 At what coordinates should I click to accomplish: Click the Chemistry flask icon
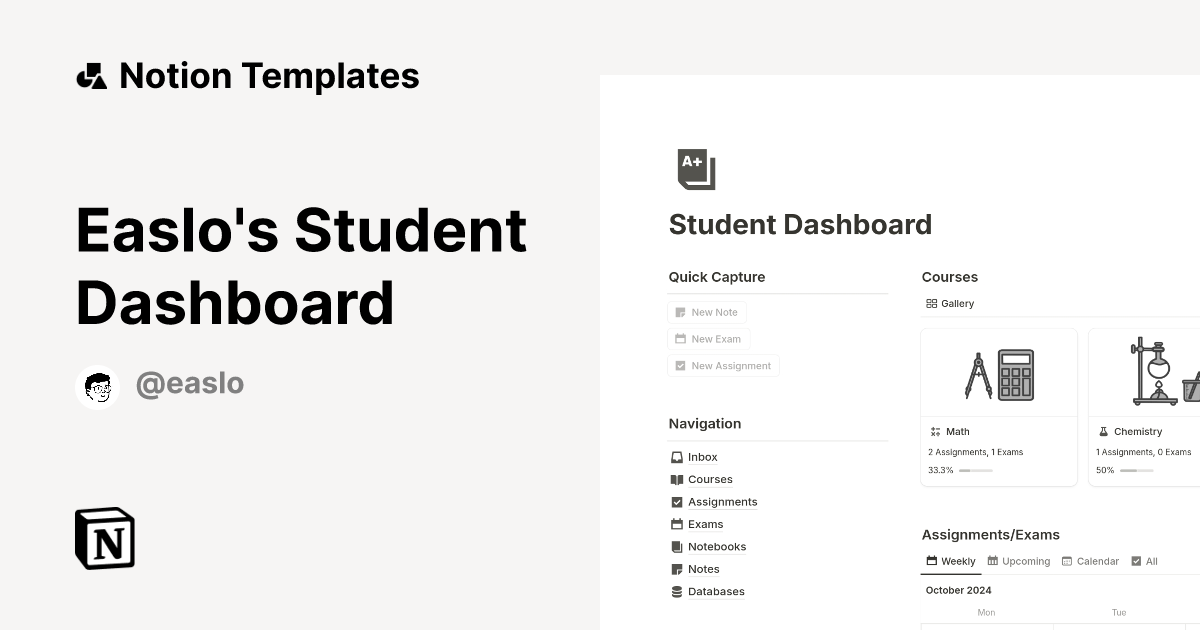point(1102,431)
